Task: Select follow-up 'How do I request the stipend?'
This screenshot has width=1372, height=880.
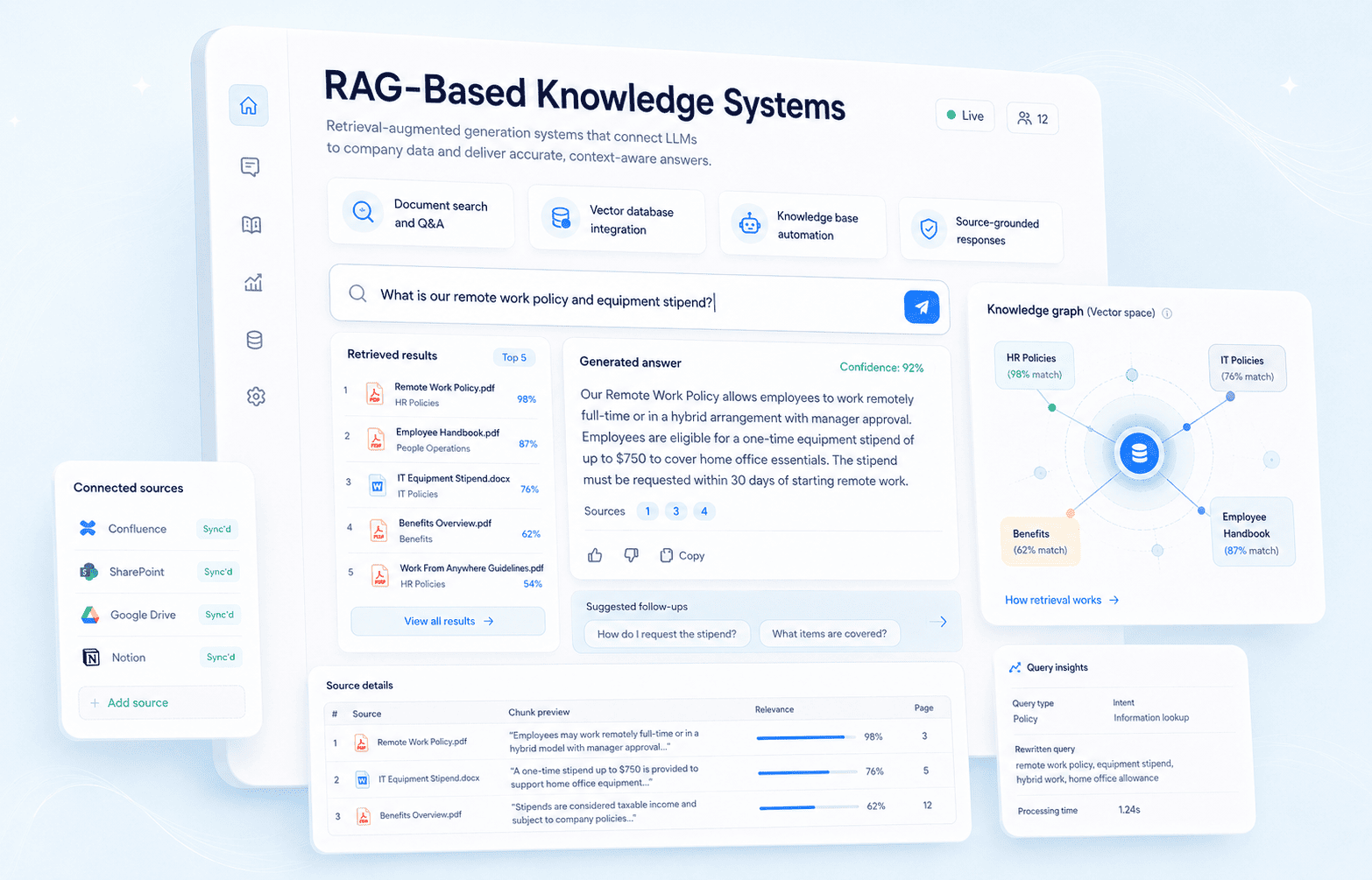Action: tap(667, 634)
